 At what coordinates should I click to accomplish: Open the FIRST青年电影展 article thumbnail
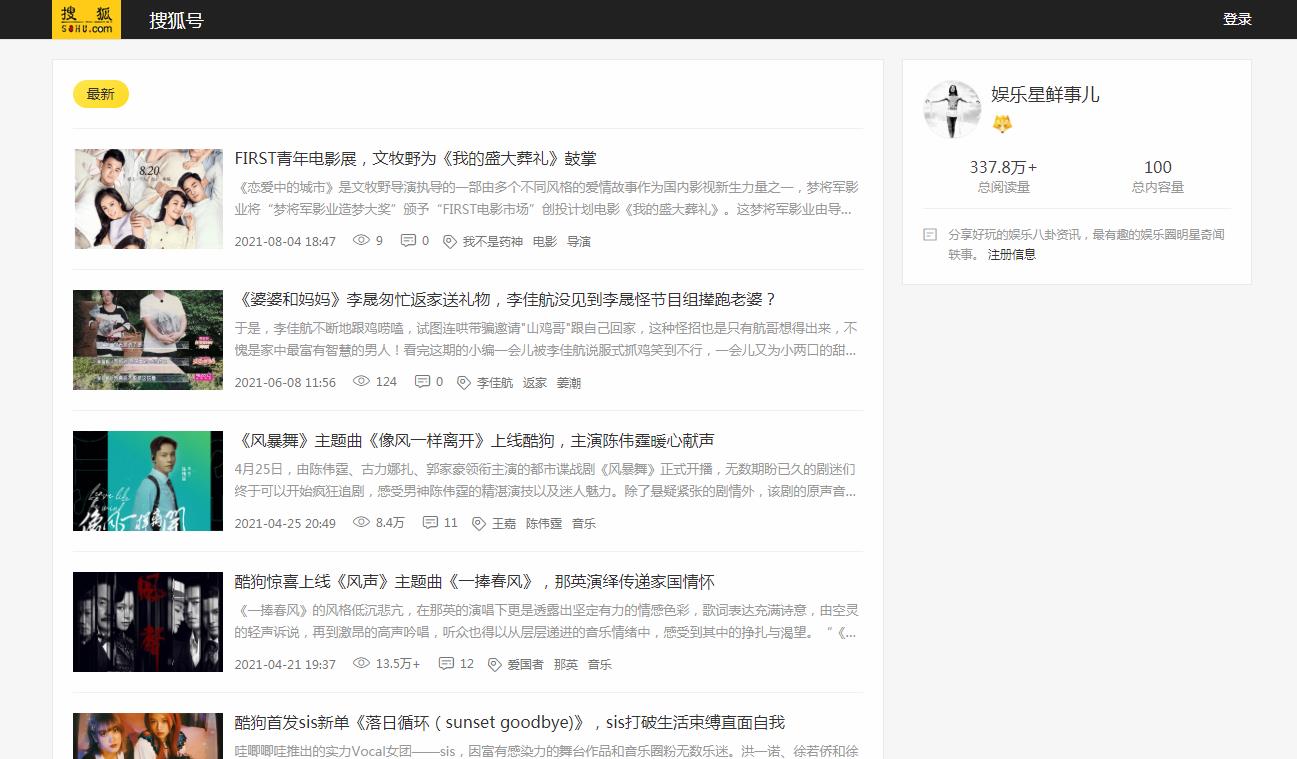pyautogui.click(x=148, y=199)
